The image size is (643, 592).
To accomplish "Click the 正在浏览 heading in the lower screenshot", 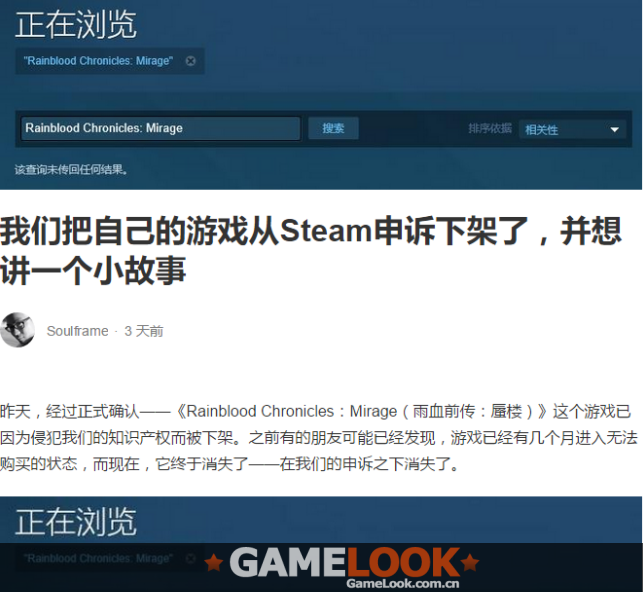I will click(76, 521).
